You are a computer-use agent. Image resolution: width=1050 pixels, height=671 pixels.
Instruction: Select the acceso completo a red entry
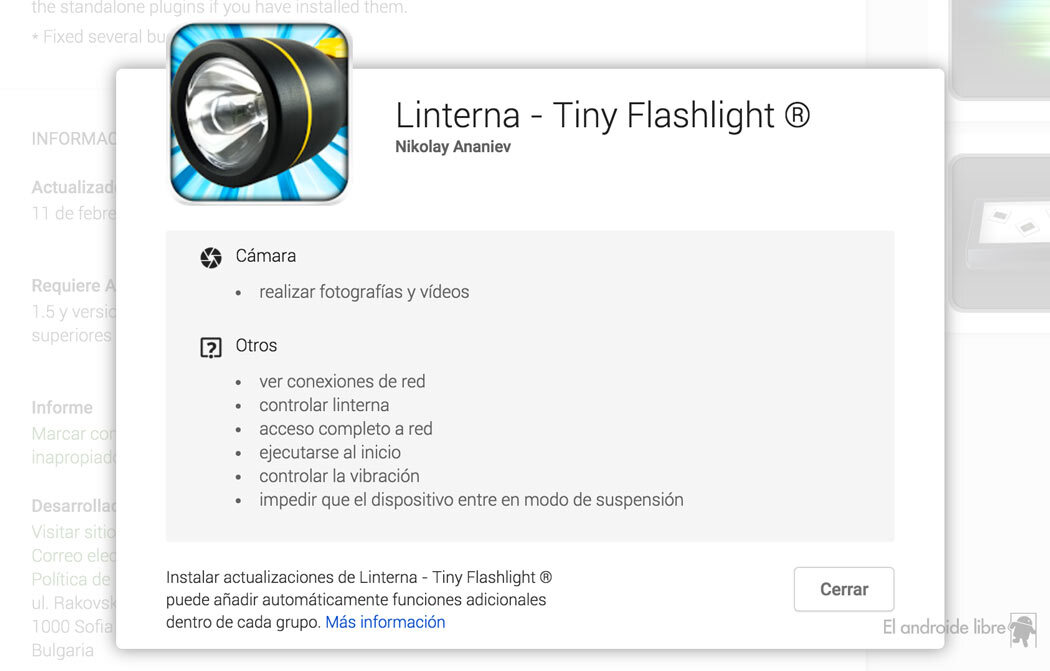(x=346, y=429)
